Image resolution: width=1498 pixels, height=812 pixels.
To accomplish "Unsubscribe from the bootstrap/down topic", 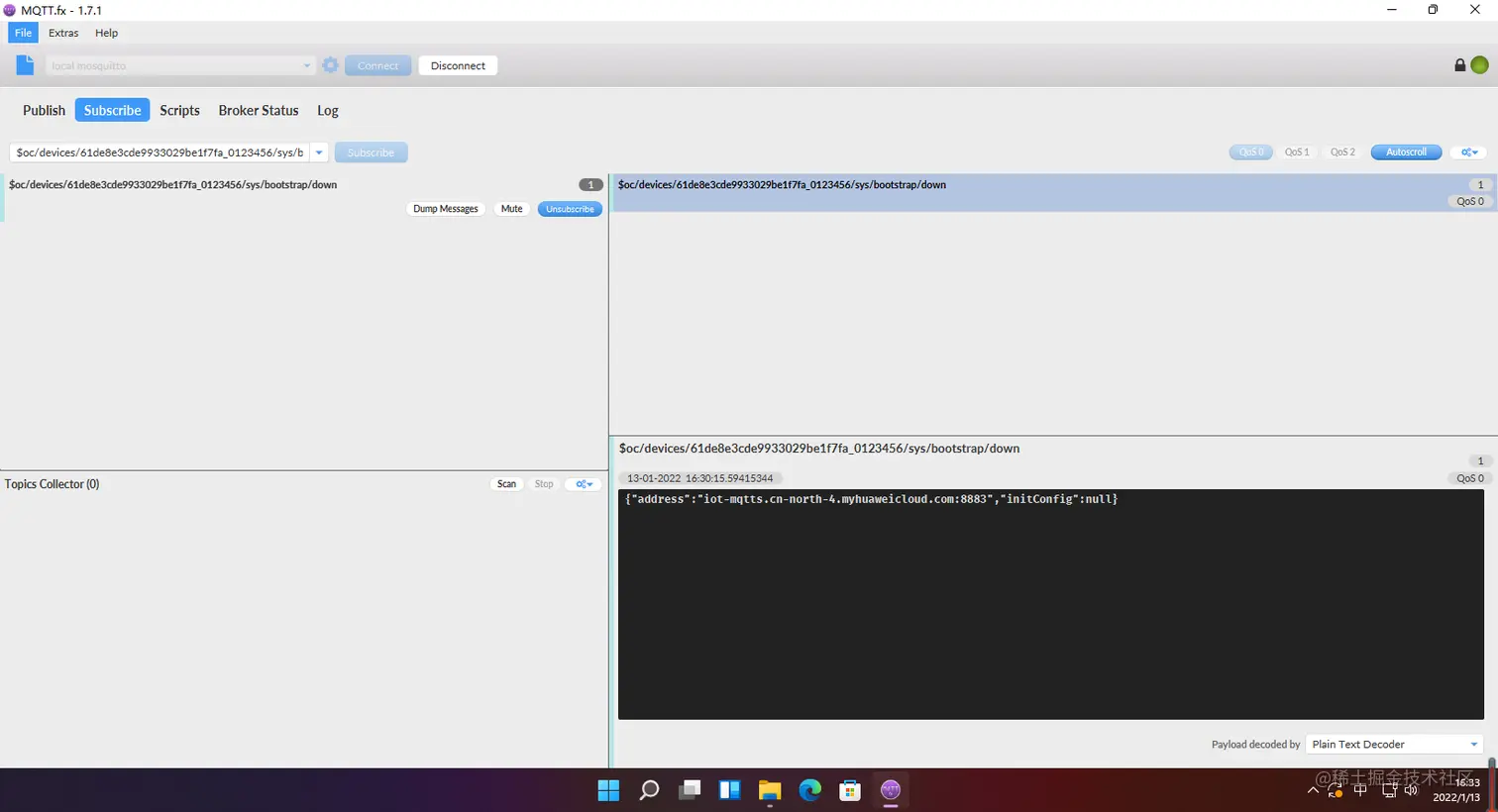I will coord(570,209).
